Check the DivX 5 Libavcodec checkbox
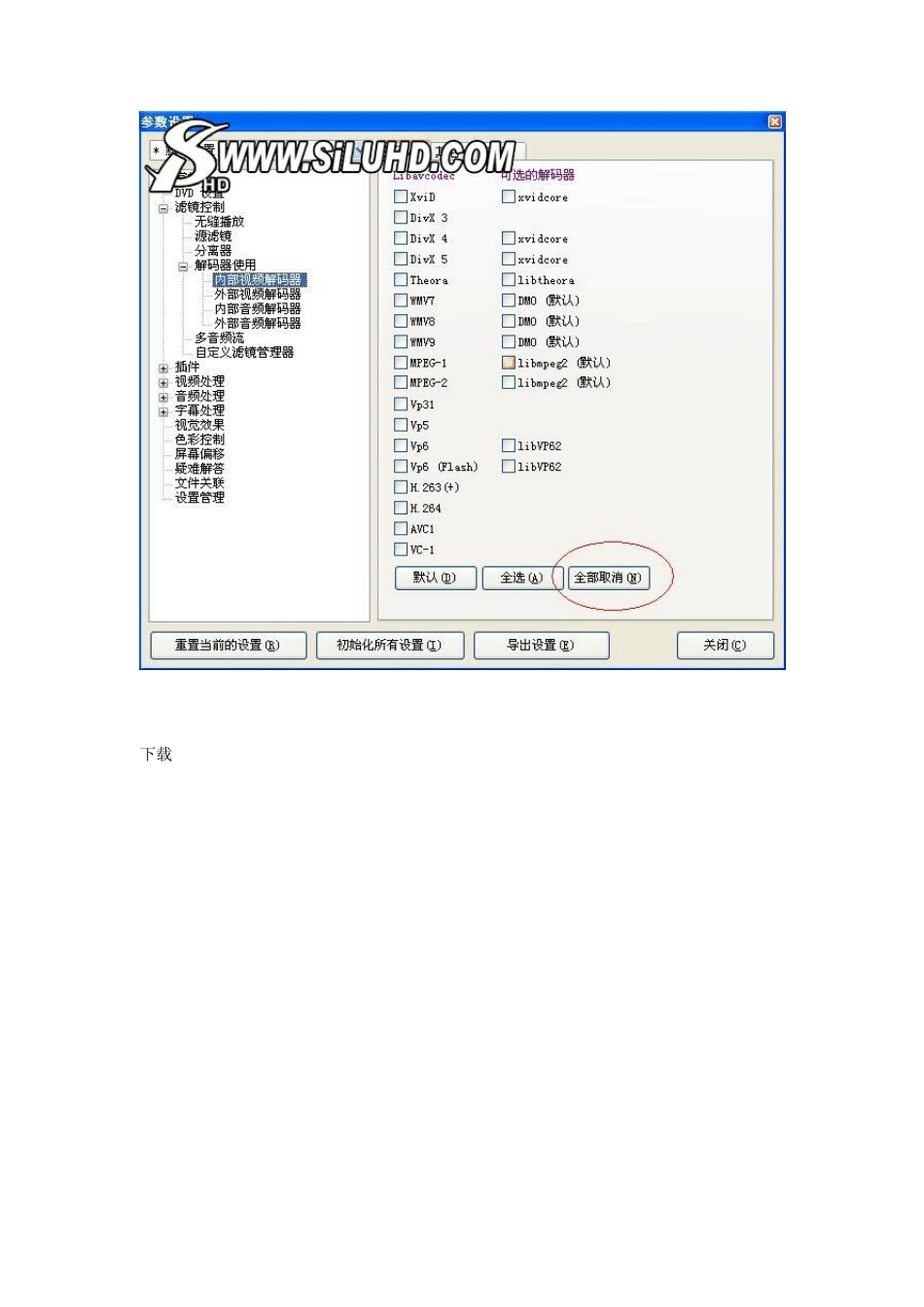This screenshot has height=1307, width=924. [x=401, y=259]
